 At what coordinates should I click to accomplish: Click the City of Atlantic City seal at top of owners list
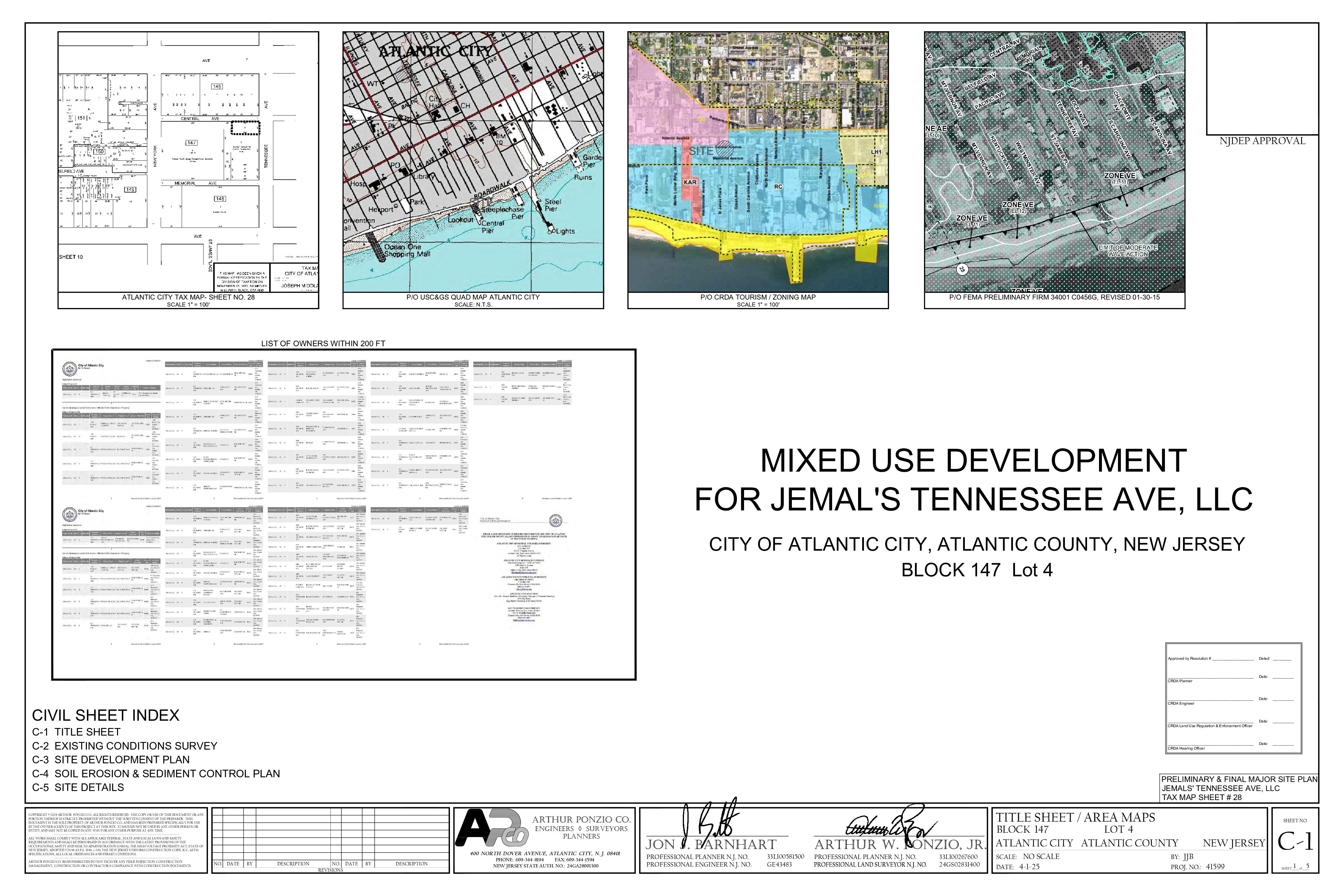click(x=69, y=369)
